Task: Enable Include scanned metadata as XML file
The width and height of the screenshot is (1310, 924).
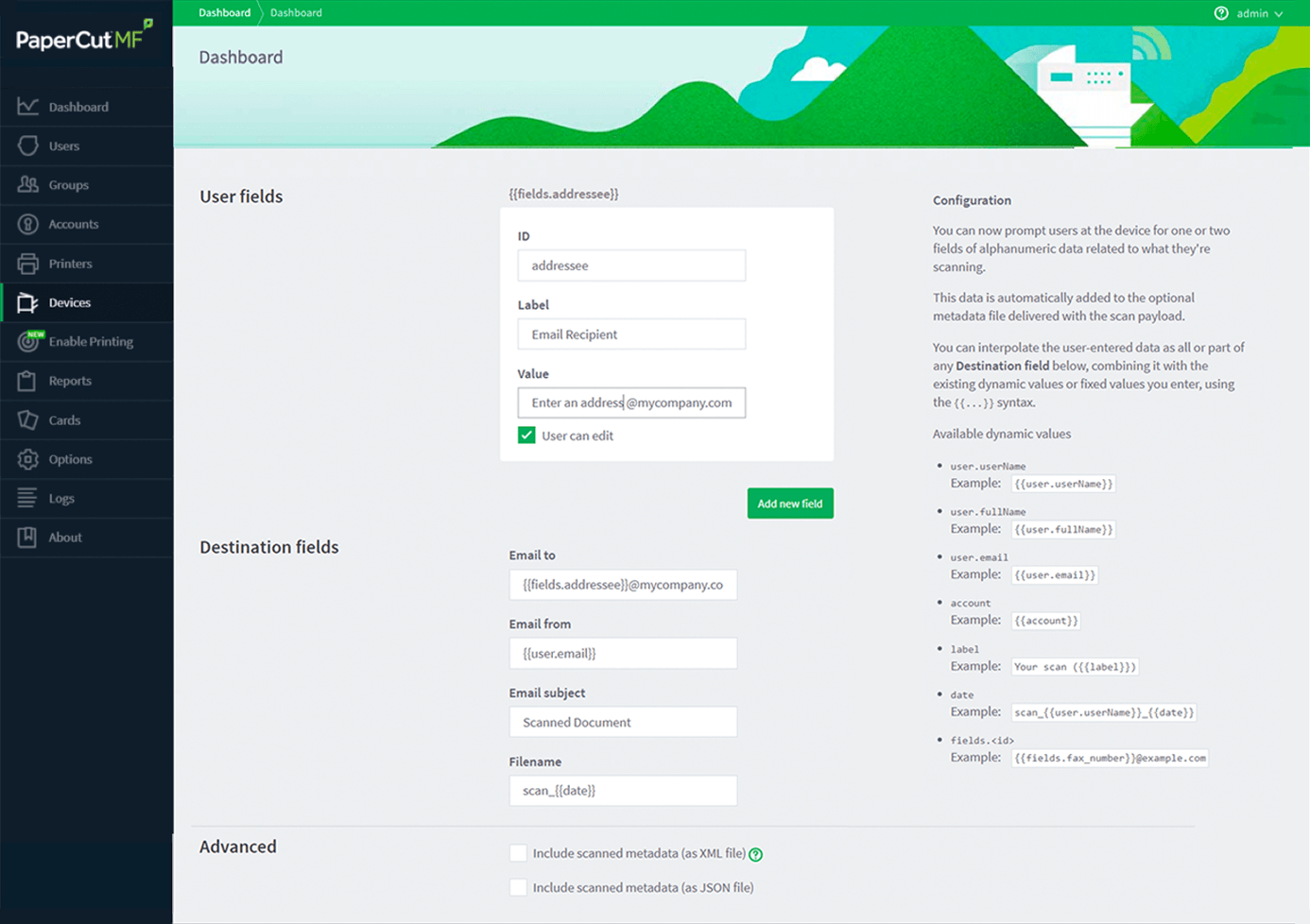Action: click(518, 853)
